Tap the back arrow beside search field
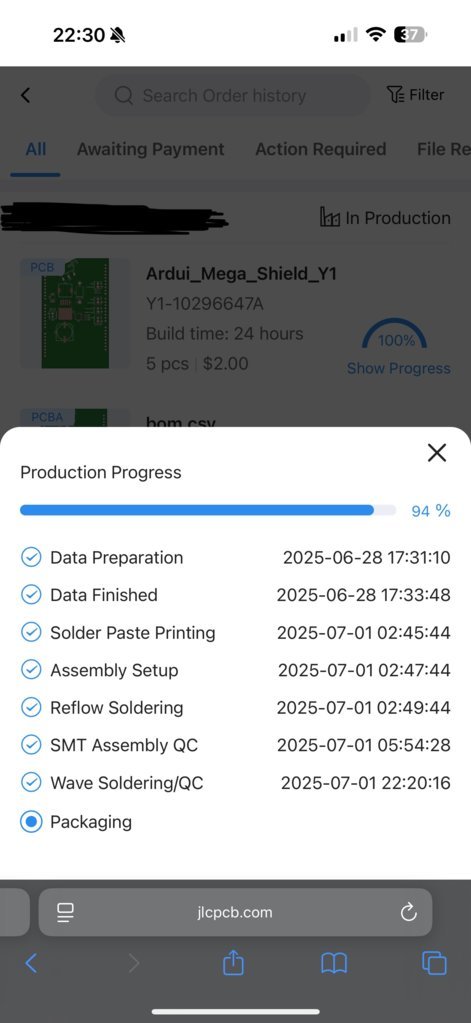The height and width of the screenshot is (1023, 471). [25, 95]
